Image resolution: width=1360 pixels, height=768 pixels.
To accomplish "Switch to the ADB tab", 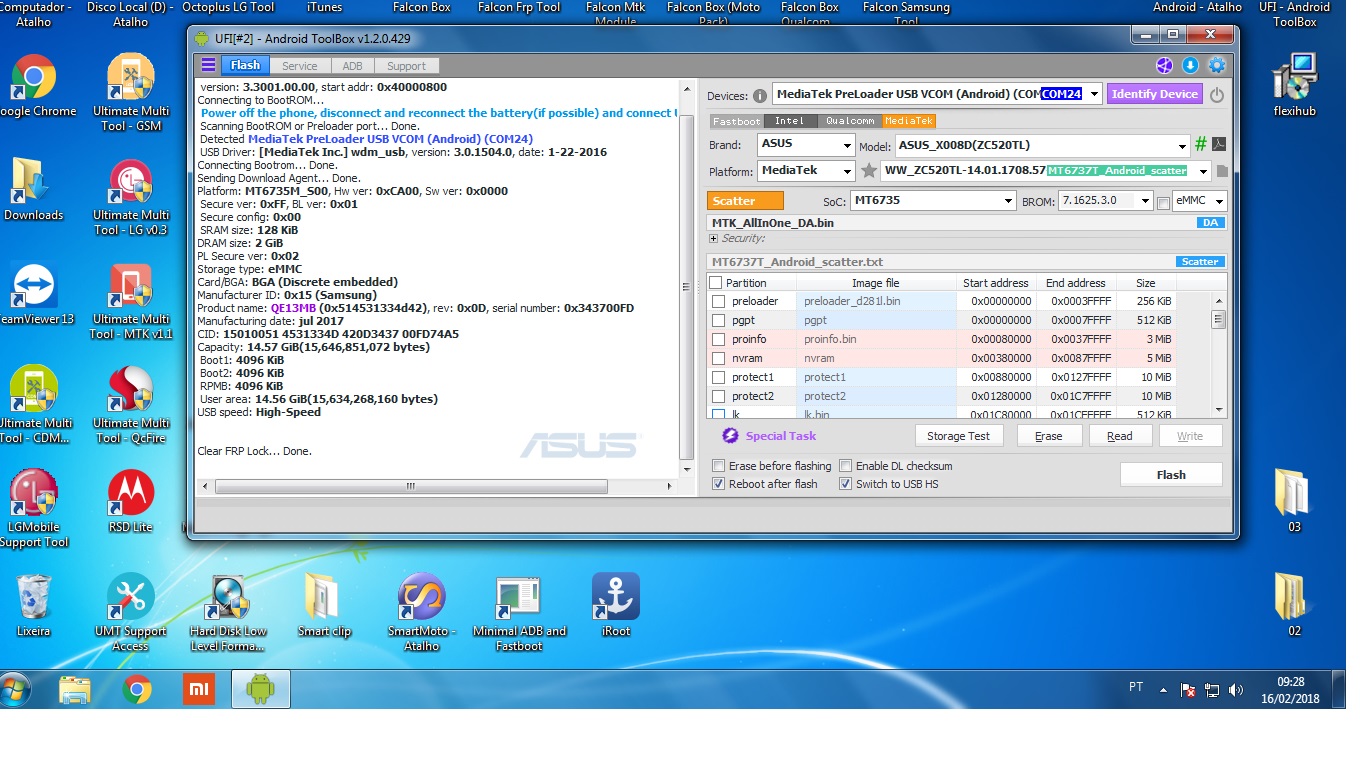I will (352, 66).
